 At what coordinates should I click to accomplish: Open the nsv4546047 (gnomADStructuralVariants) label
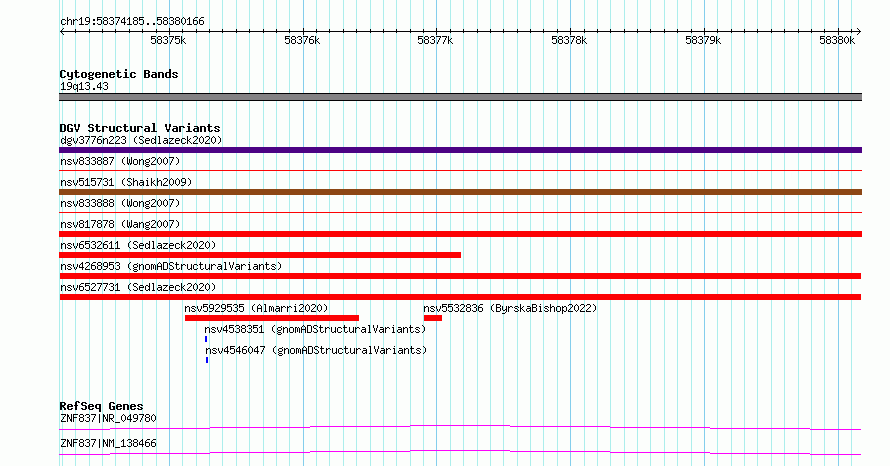(316, 350)
